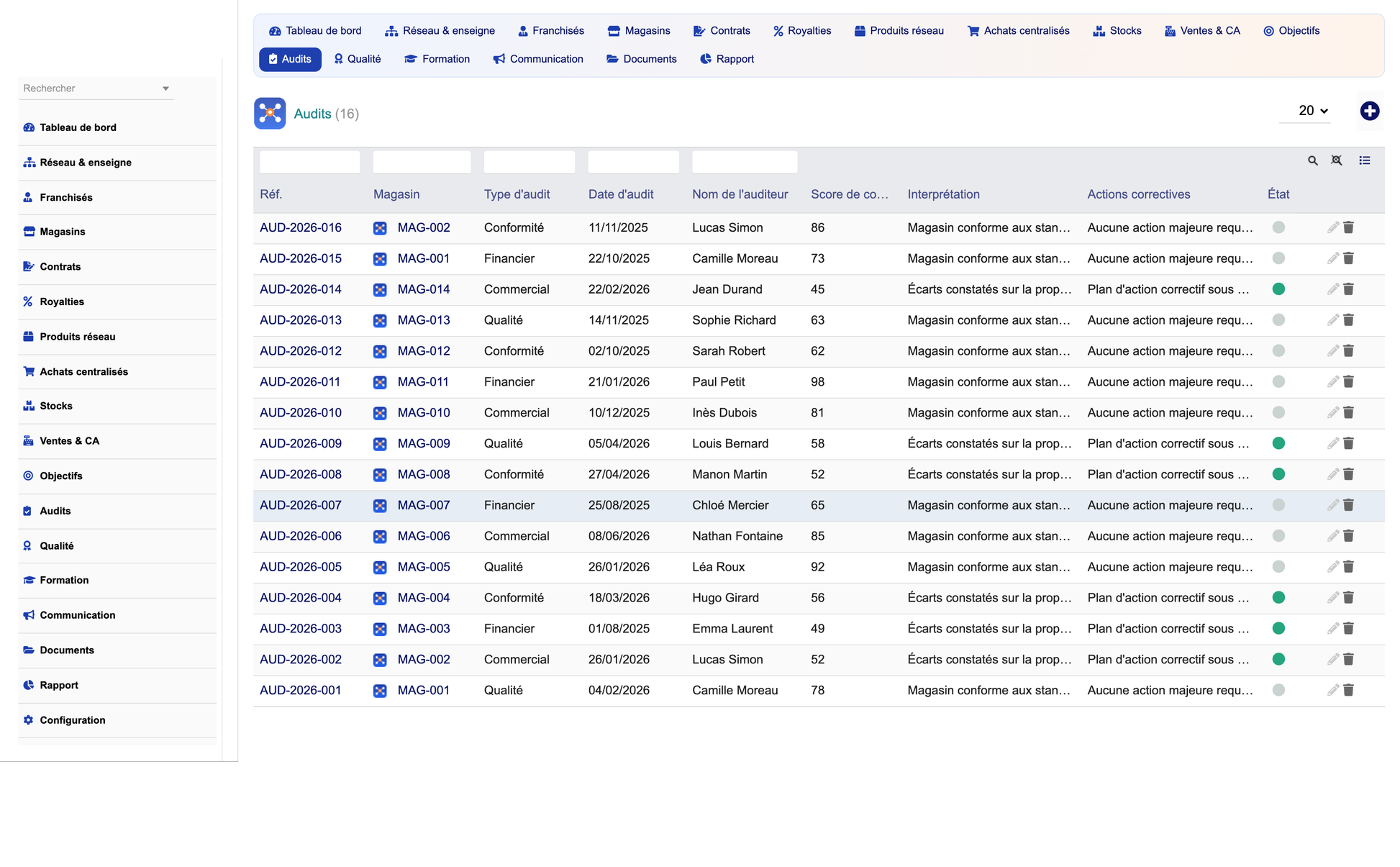Open audit link AUD-2026-005
The image size is (1400, 867).
301,567
